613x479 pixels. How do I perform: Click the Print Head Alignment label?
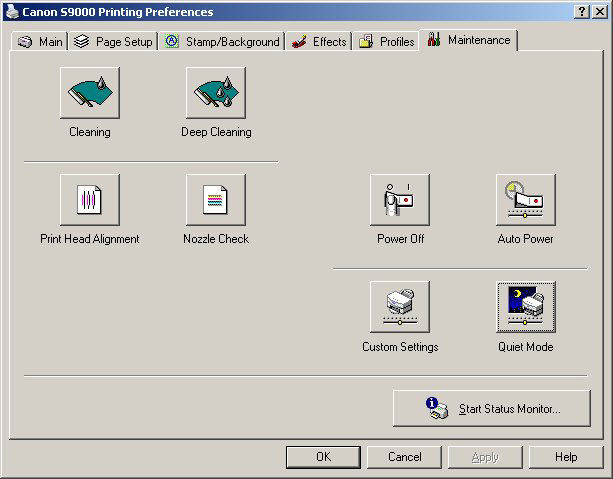(90, 239)
